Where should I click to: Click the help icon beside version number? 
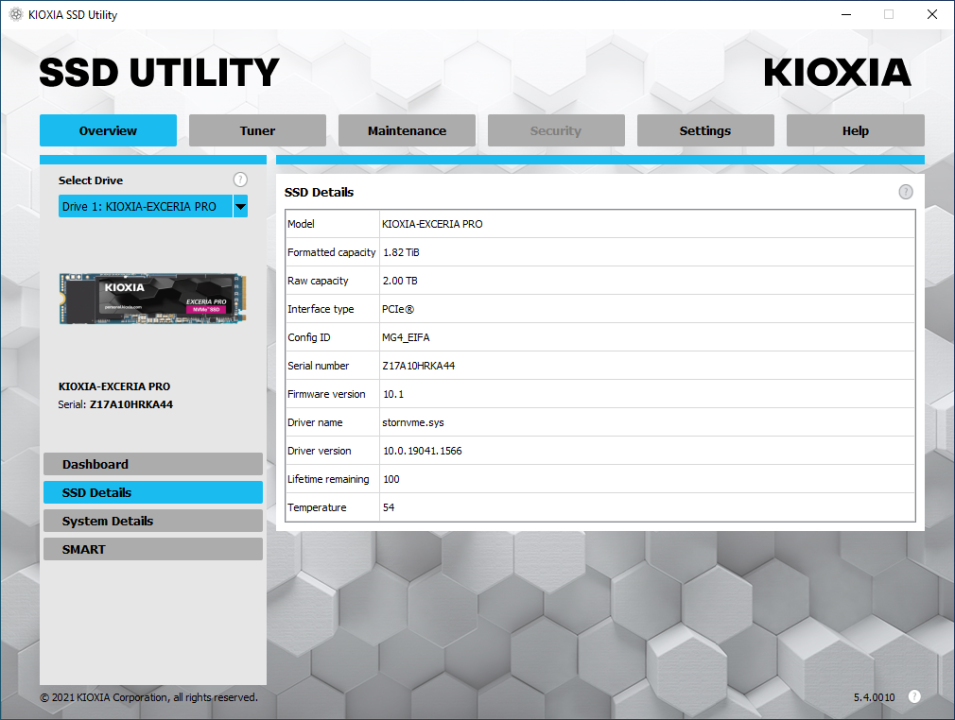coord(914,696)
